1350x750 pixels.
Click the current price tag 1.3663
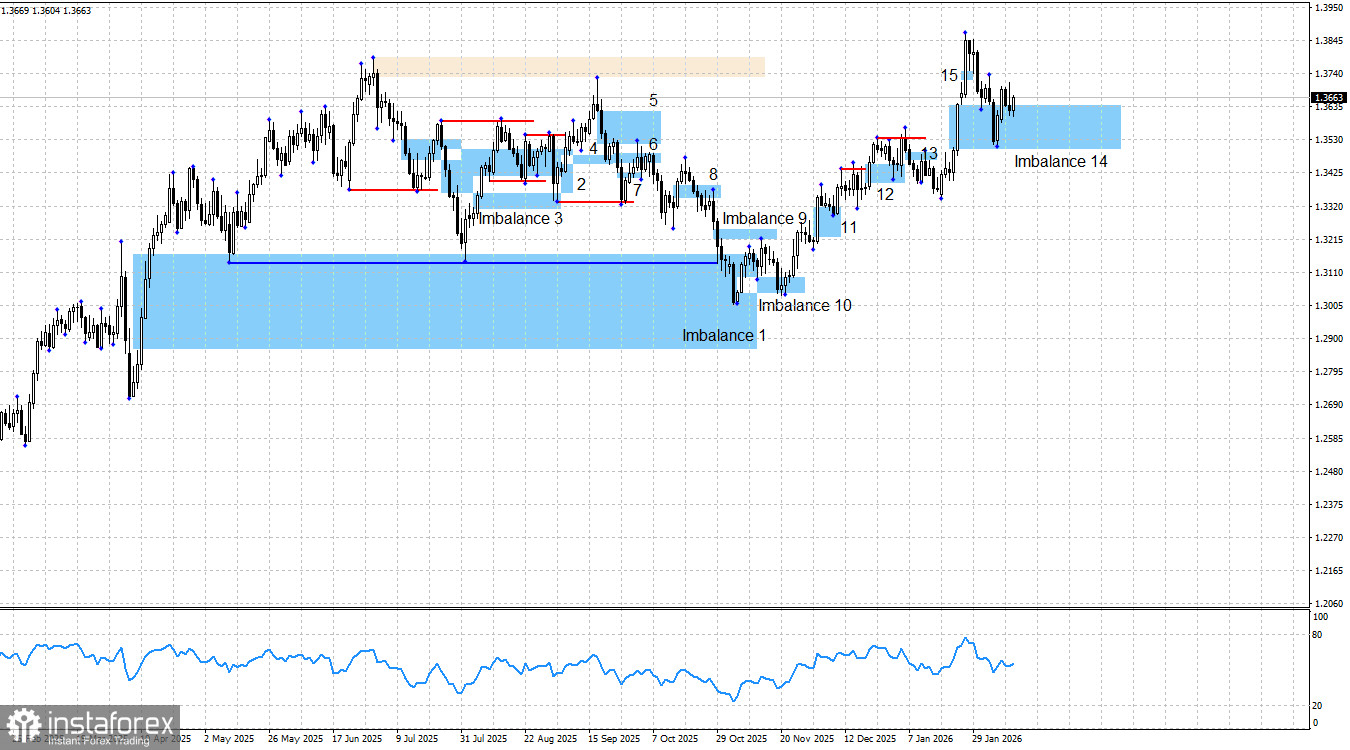click(1329, 98)
